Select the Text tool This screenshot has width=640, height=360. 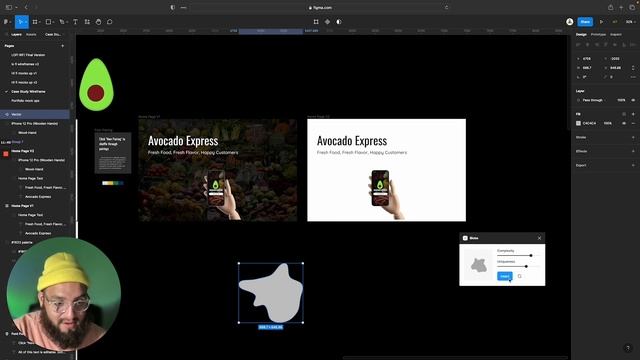point(75,22)
